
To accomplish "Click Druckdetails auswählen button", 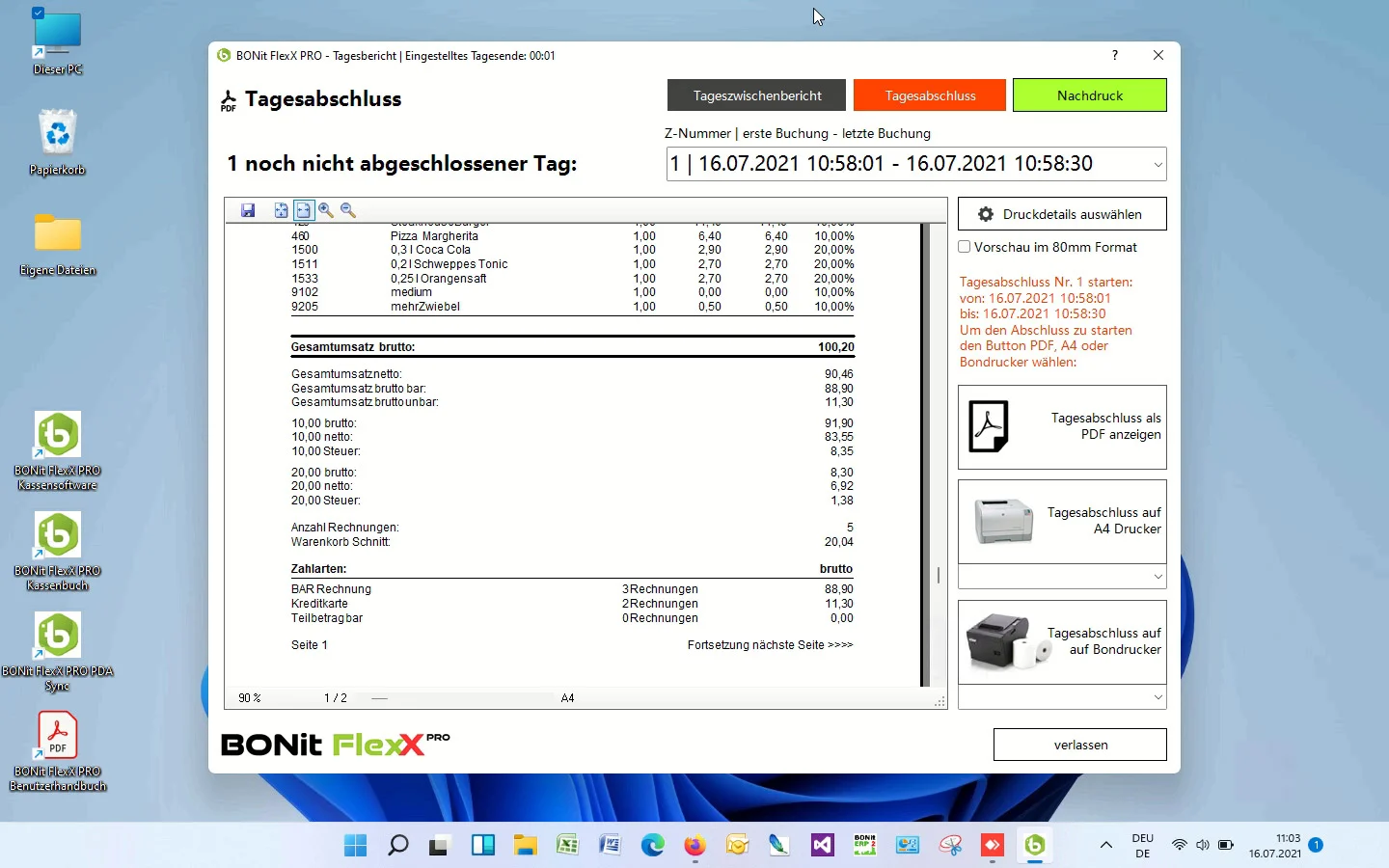I will point(1062,214).
